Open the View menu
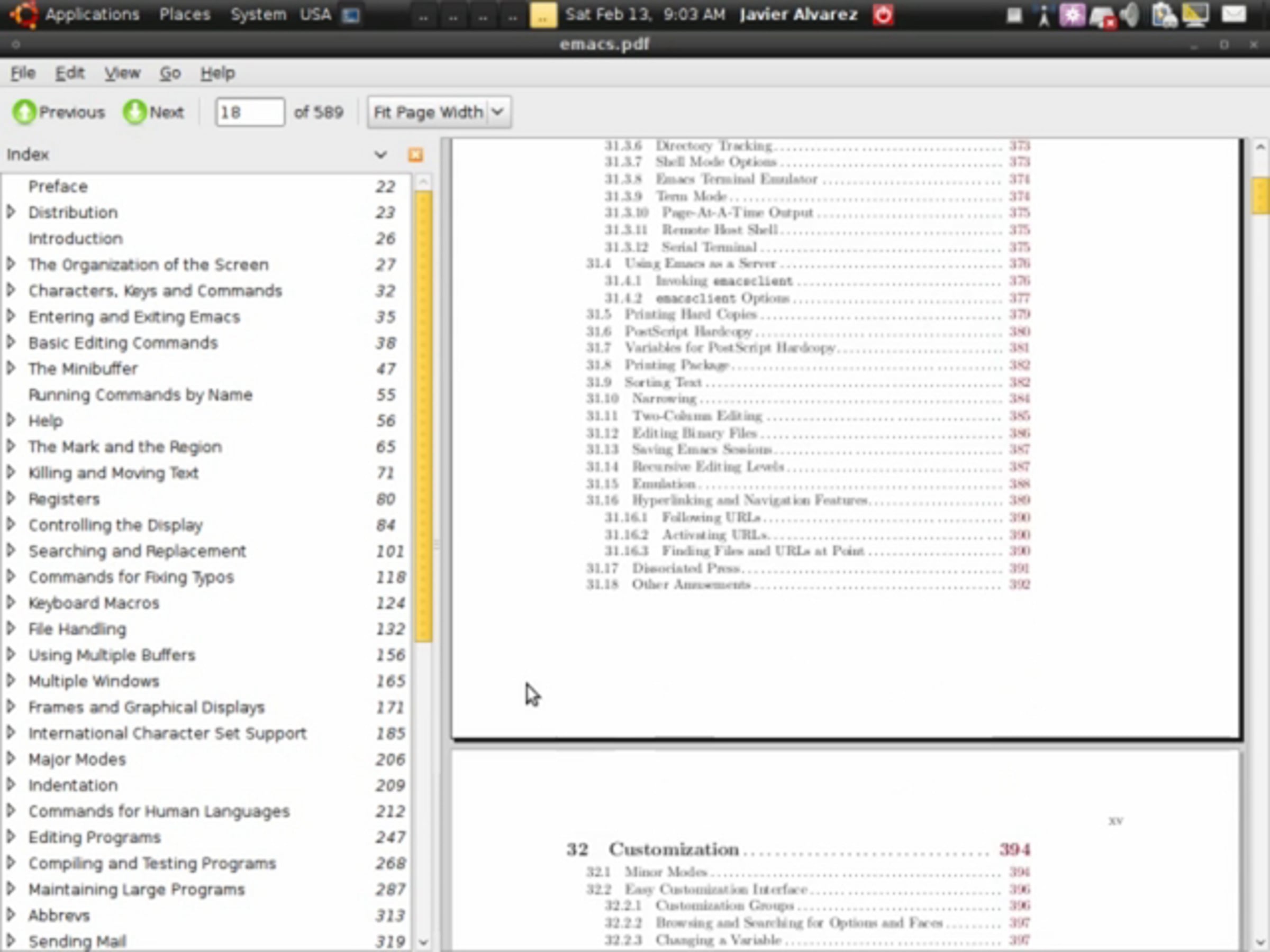Image resolution: width=1270 pixels, height=952 pixels. (122, 73)
